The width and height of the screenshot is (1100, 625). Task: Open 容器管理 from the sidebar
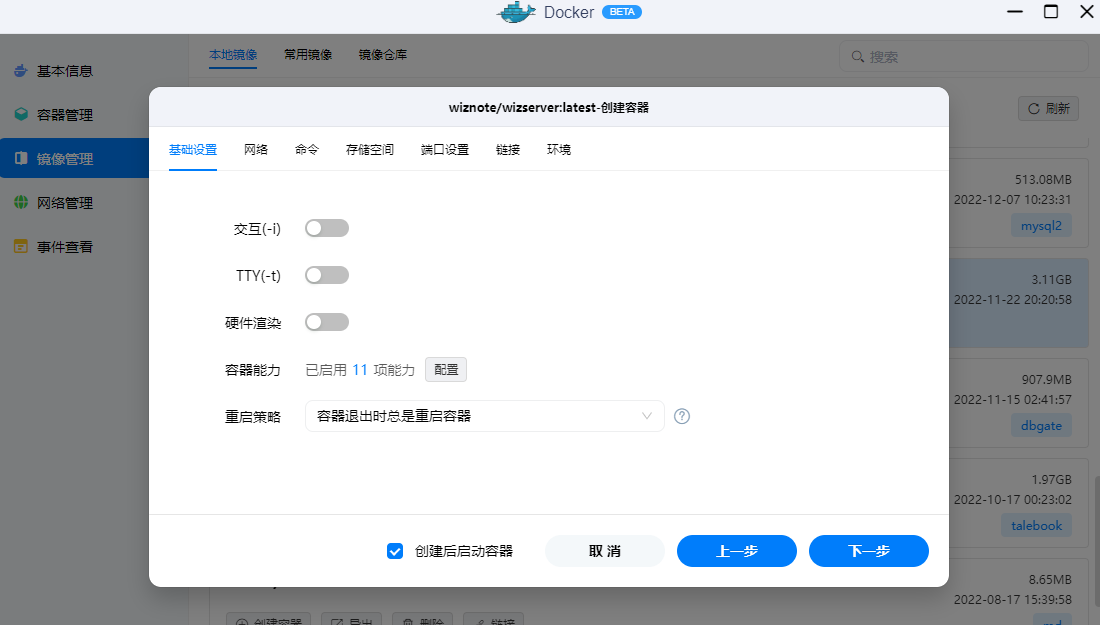[x=62, y=114]
